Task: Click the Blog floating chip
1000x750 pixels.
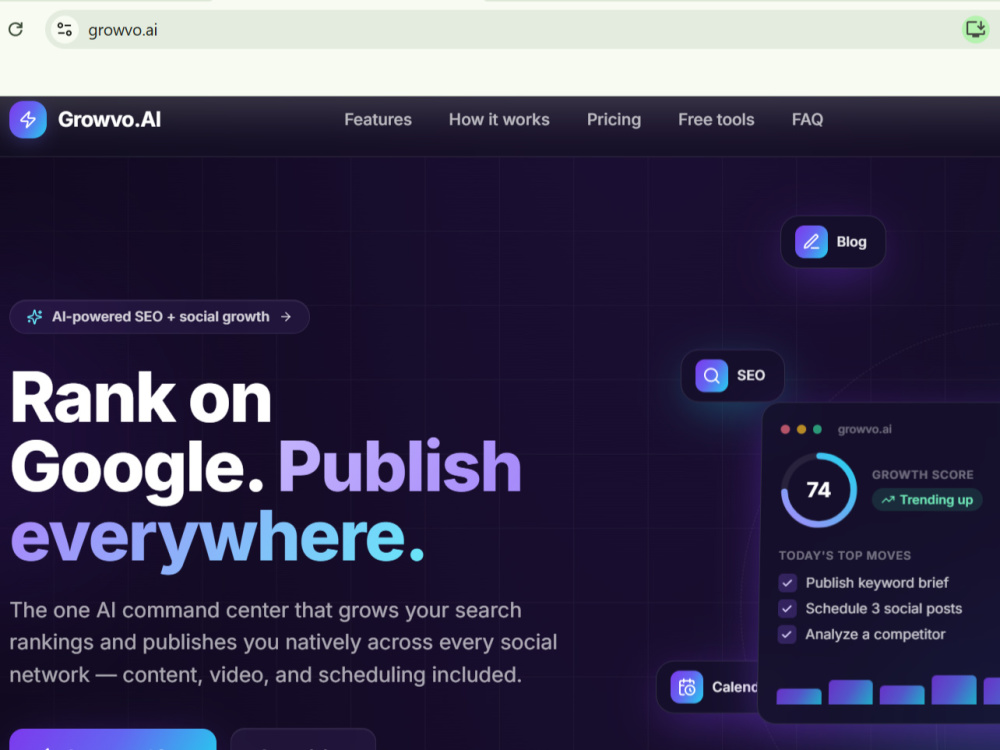Action: click(833, 242)
